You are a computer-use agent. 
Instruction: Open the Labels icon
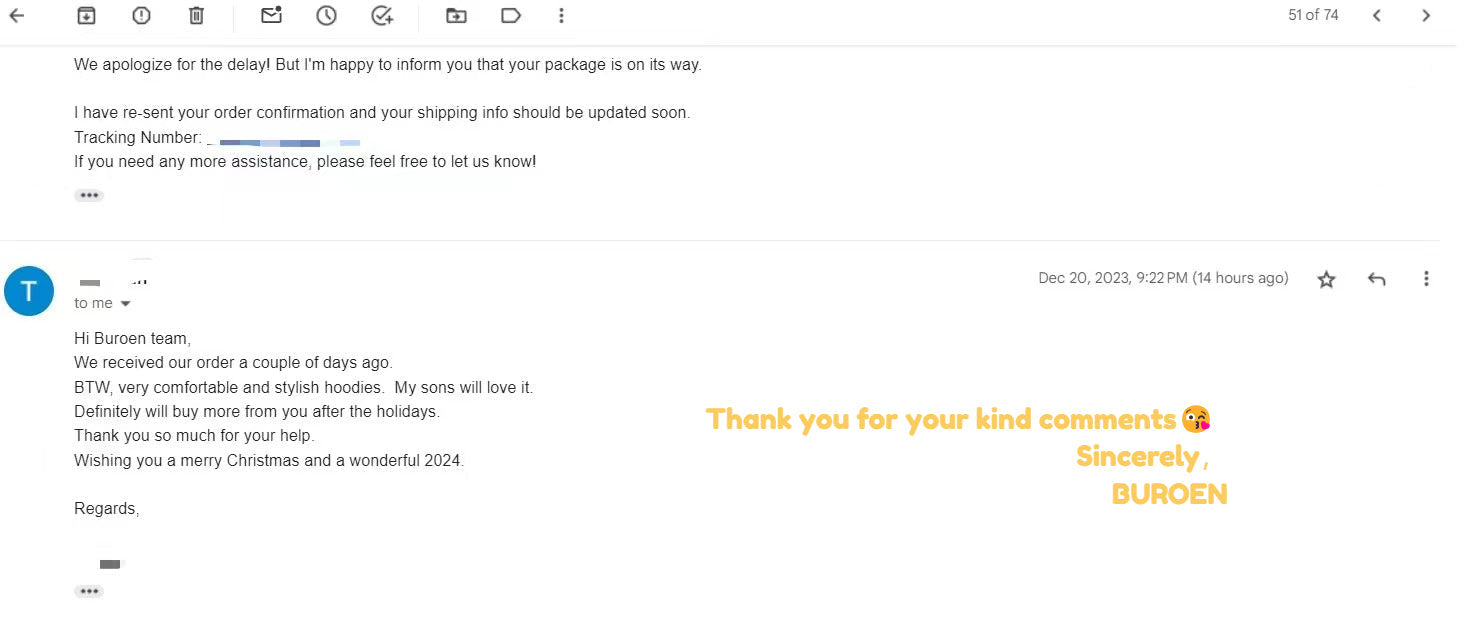(x=511, y=15)
